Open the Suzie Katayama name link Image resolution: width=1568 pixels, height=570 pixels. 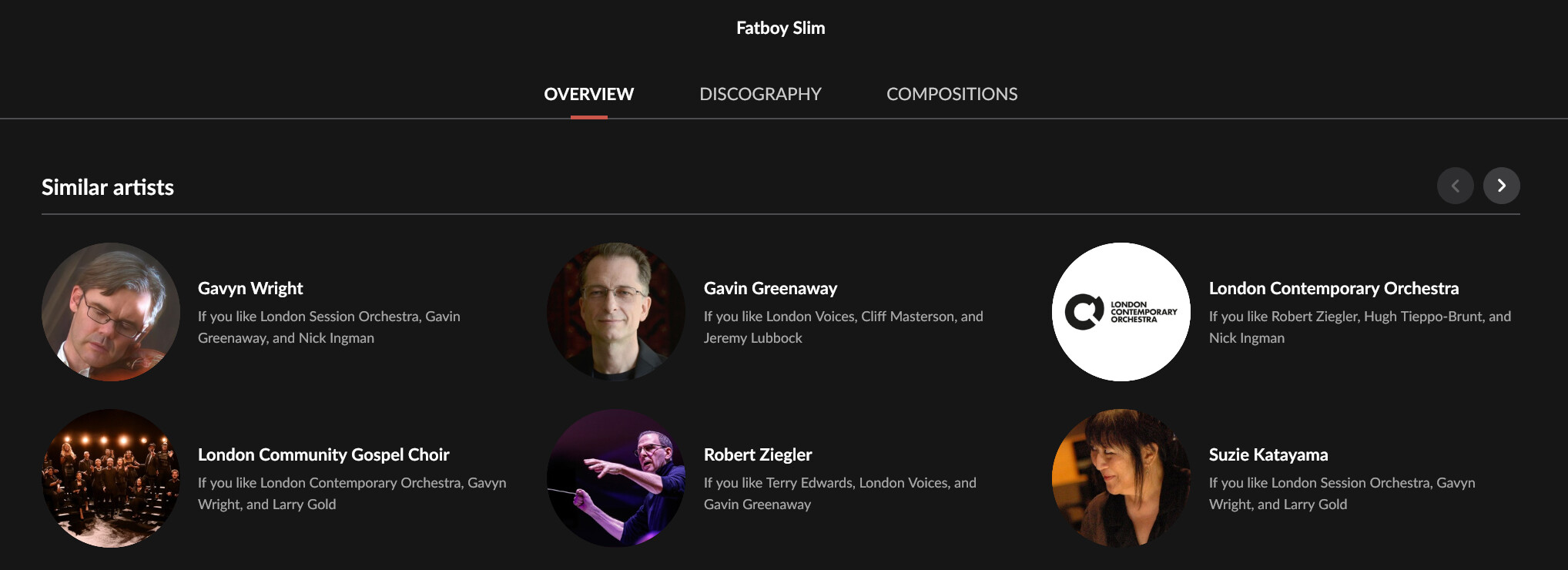coord(1268,454)
